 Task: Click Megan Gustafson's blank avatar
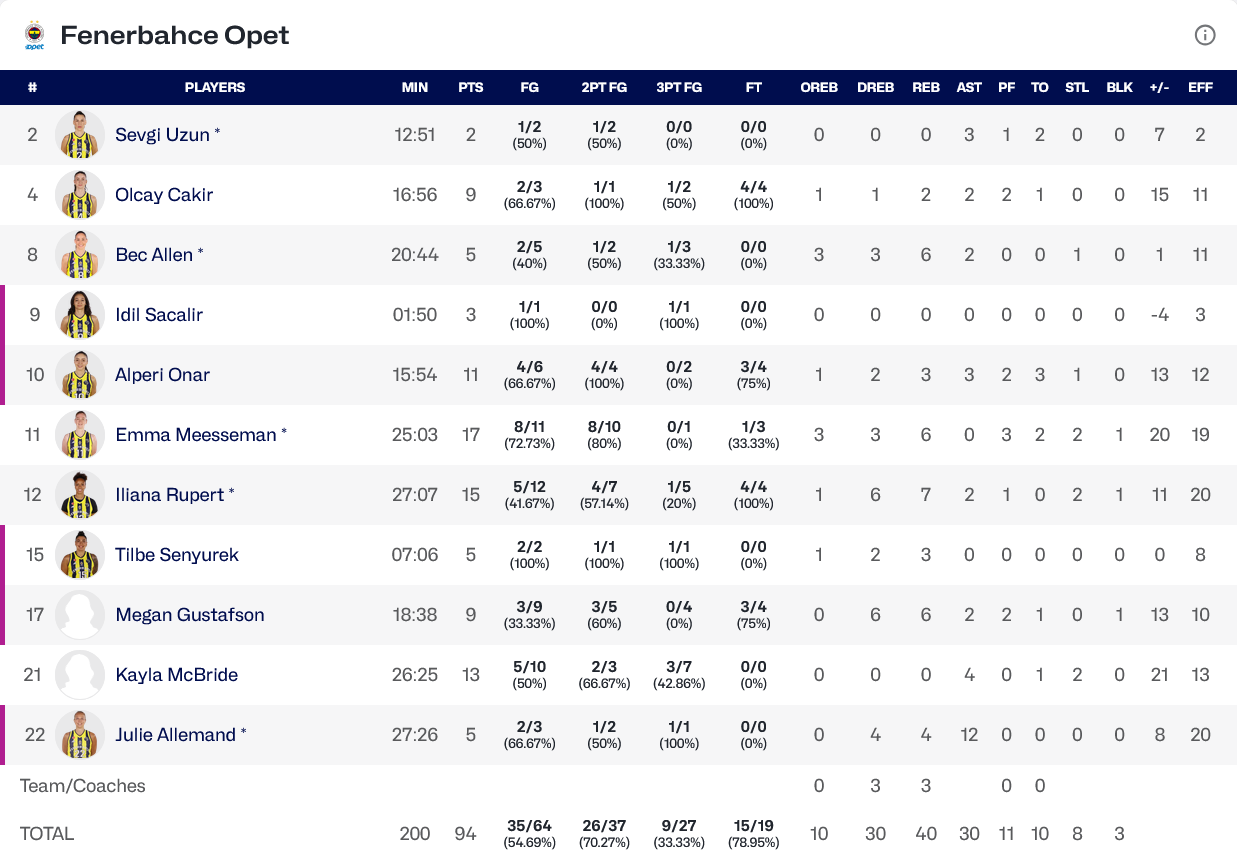[x=80, y=615]
